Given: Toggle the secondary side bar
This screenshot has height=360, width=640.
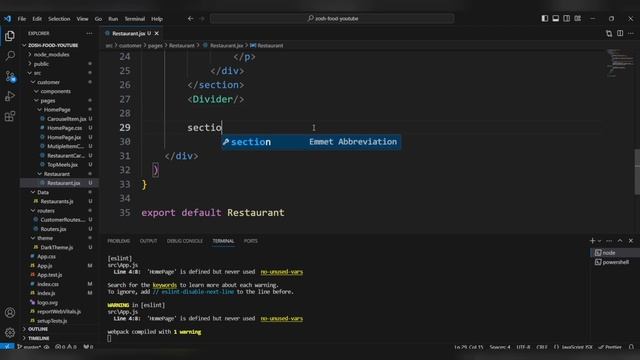Looking at the screenshot, I should pyautogui.click(x=567, y=18).
